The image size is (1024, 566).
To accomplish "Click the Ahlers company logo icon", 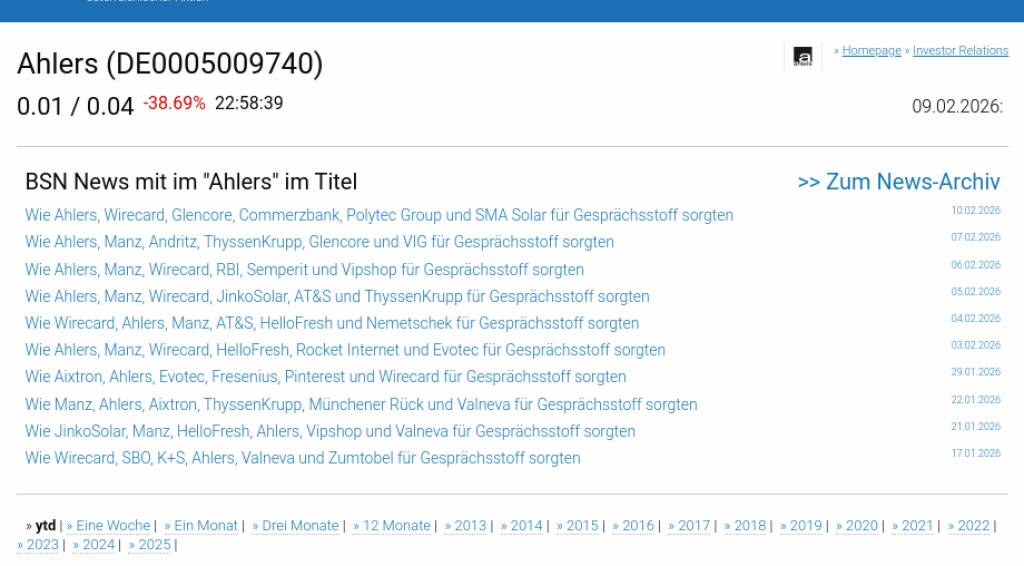I will point(802,57).
